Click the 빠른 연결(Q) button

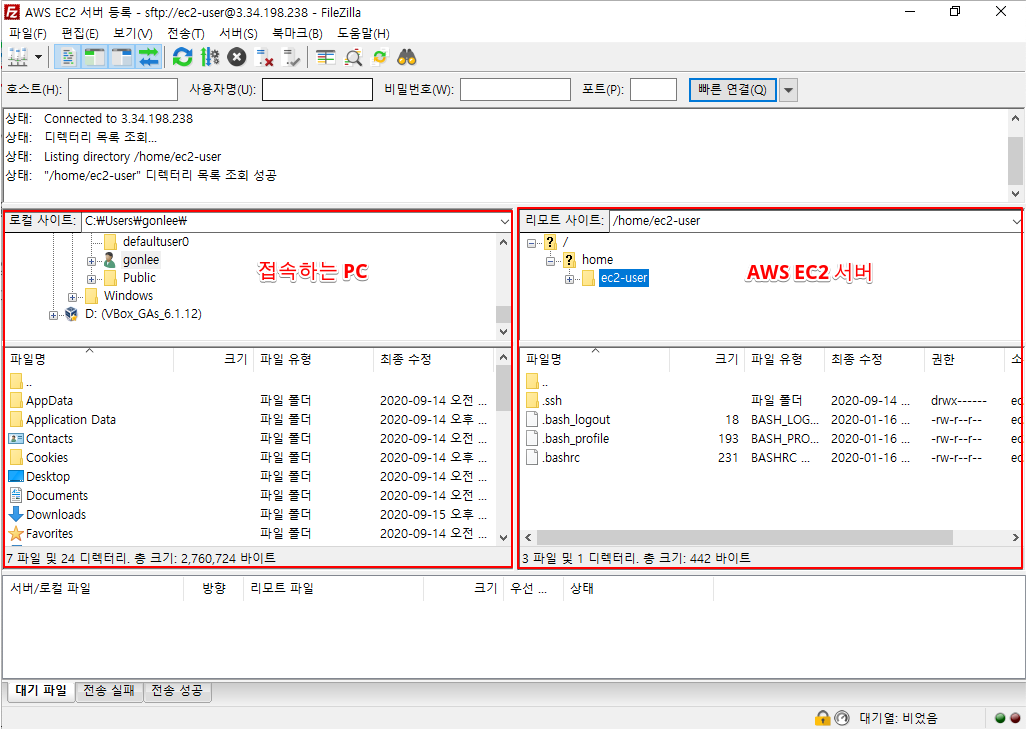pyautogui.click(x=732, y=90)
